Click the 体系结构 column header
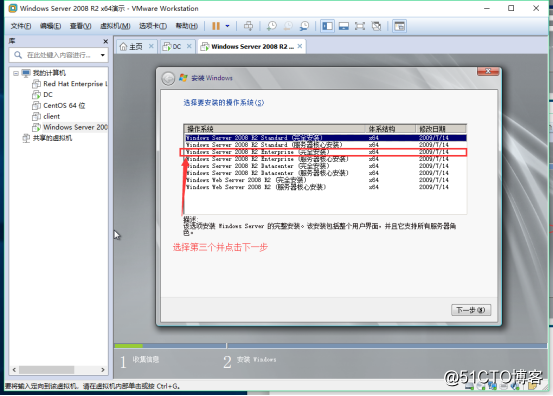This screenshot has height=396, width=553. (390, 128)
